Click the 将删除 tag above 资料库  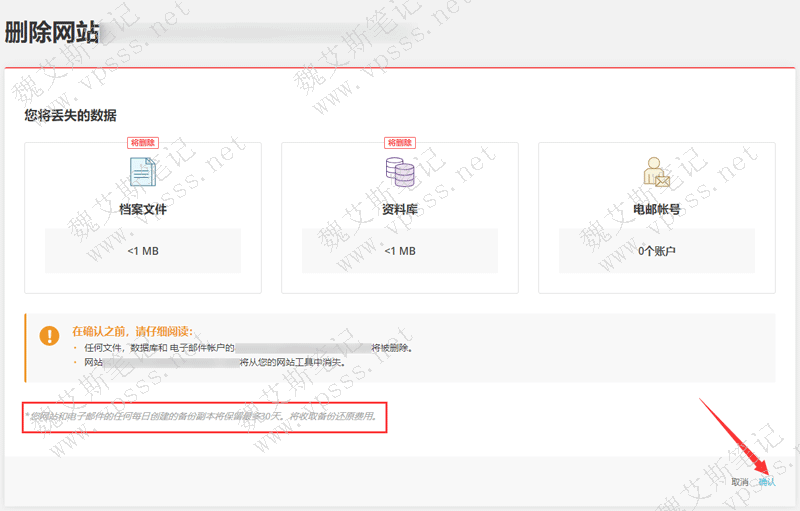399,143
